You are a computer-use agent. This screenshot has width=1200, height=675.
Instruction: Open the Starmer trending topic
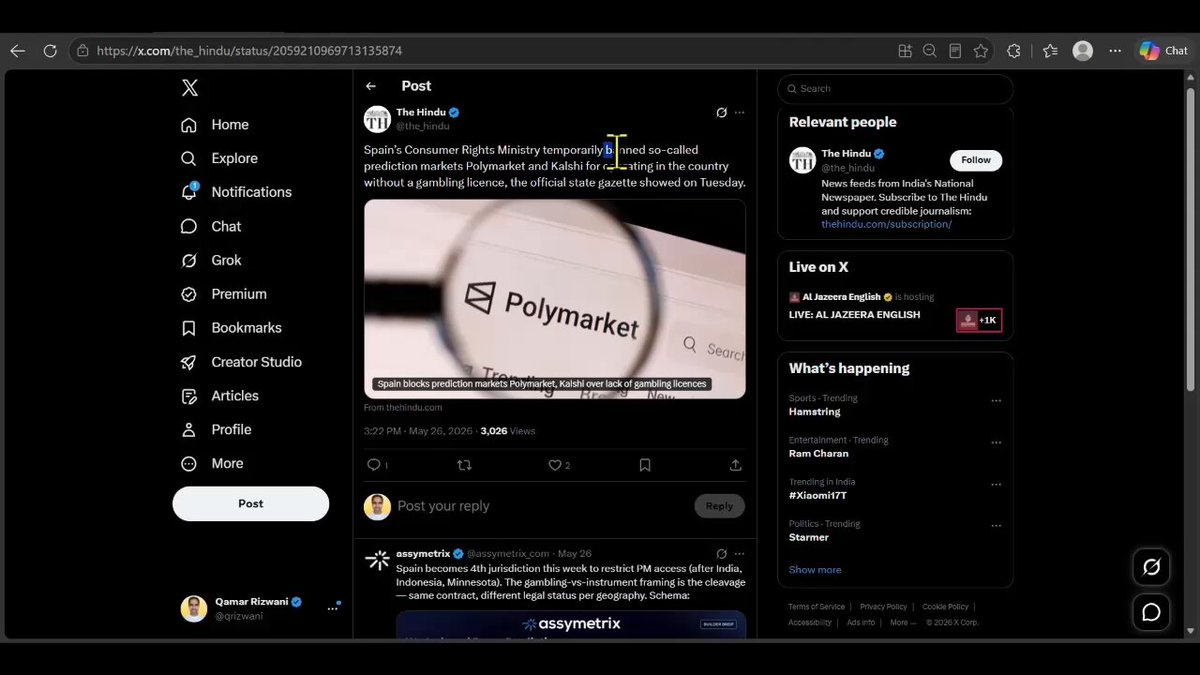pyautogui.click(x=809, y=538)
